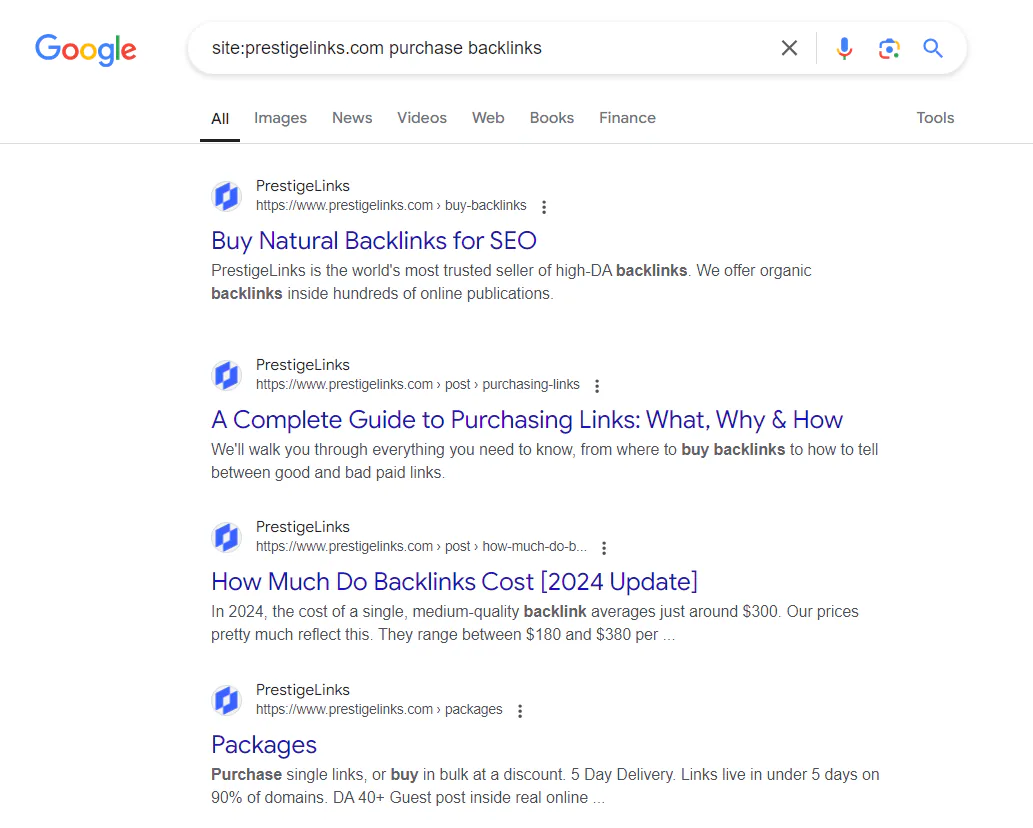This screenshot has height=828, width=1033.
Task: Click snippet "Purchase single links, or buy in bulk"
Action: pos(545,786)
